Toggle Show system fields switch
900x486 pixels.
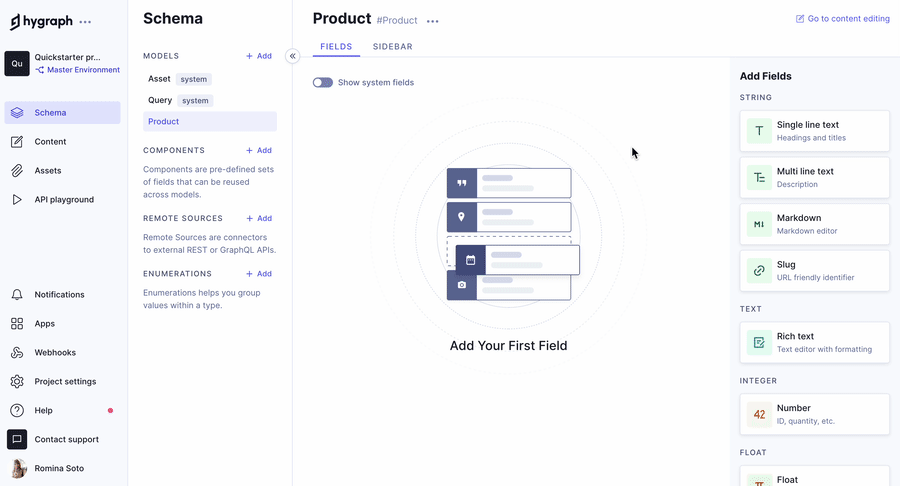[322, 83]
